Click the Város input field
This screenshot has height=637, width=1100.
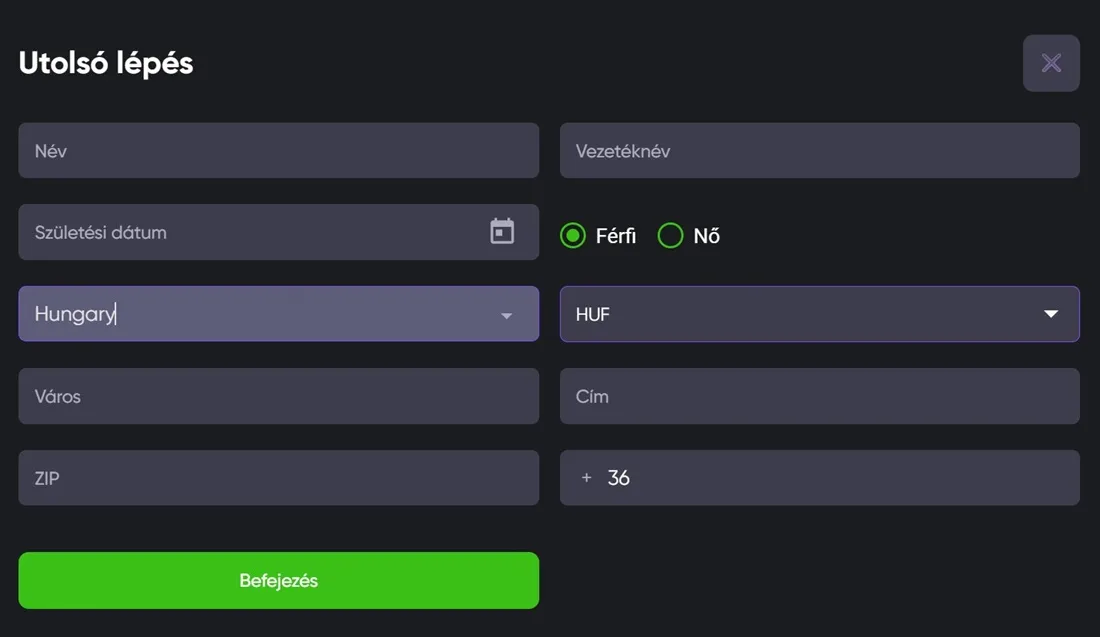pos(278,396)
